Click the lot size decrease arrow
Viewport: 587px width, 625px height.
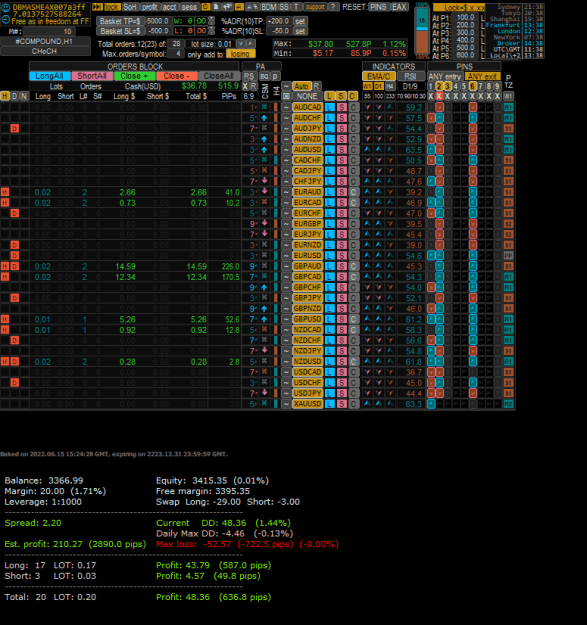coord(241,44)
